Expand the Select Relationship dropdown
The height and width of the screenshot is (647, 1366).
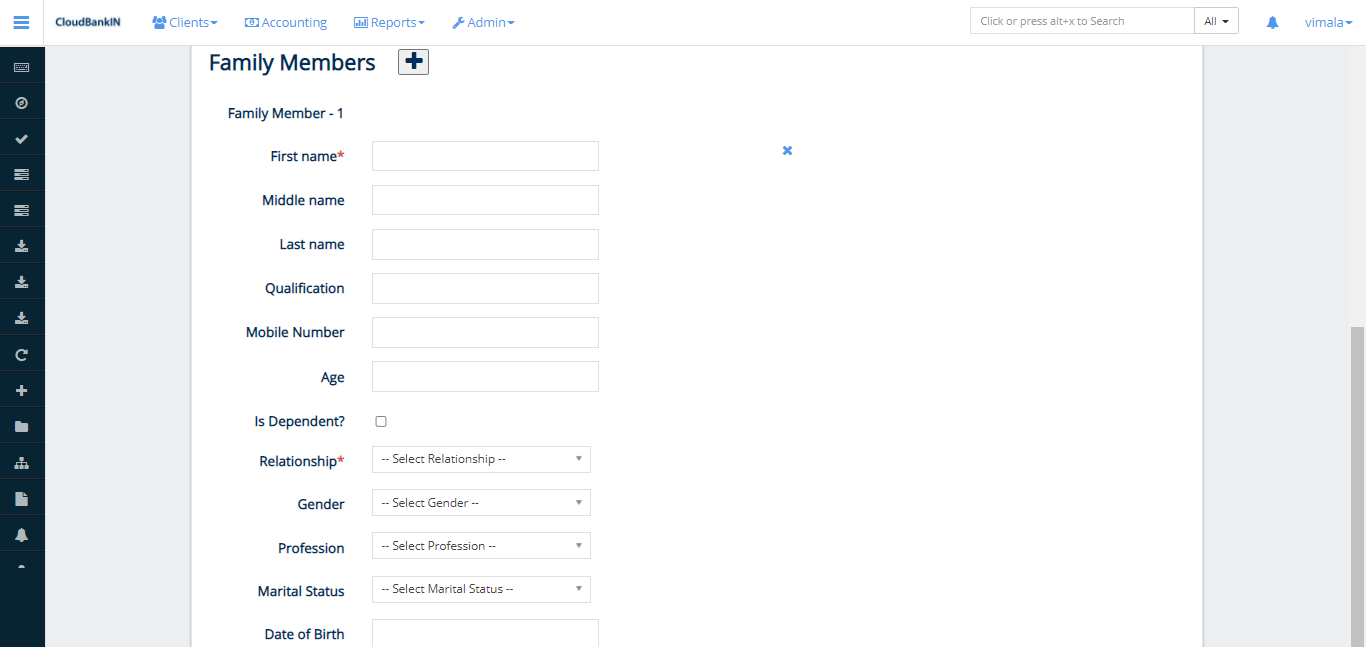coord(481,459)
